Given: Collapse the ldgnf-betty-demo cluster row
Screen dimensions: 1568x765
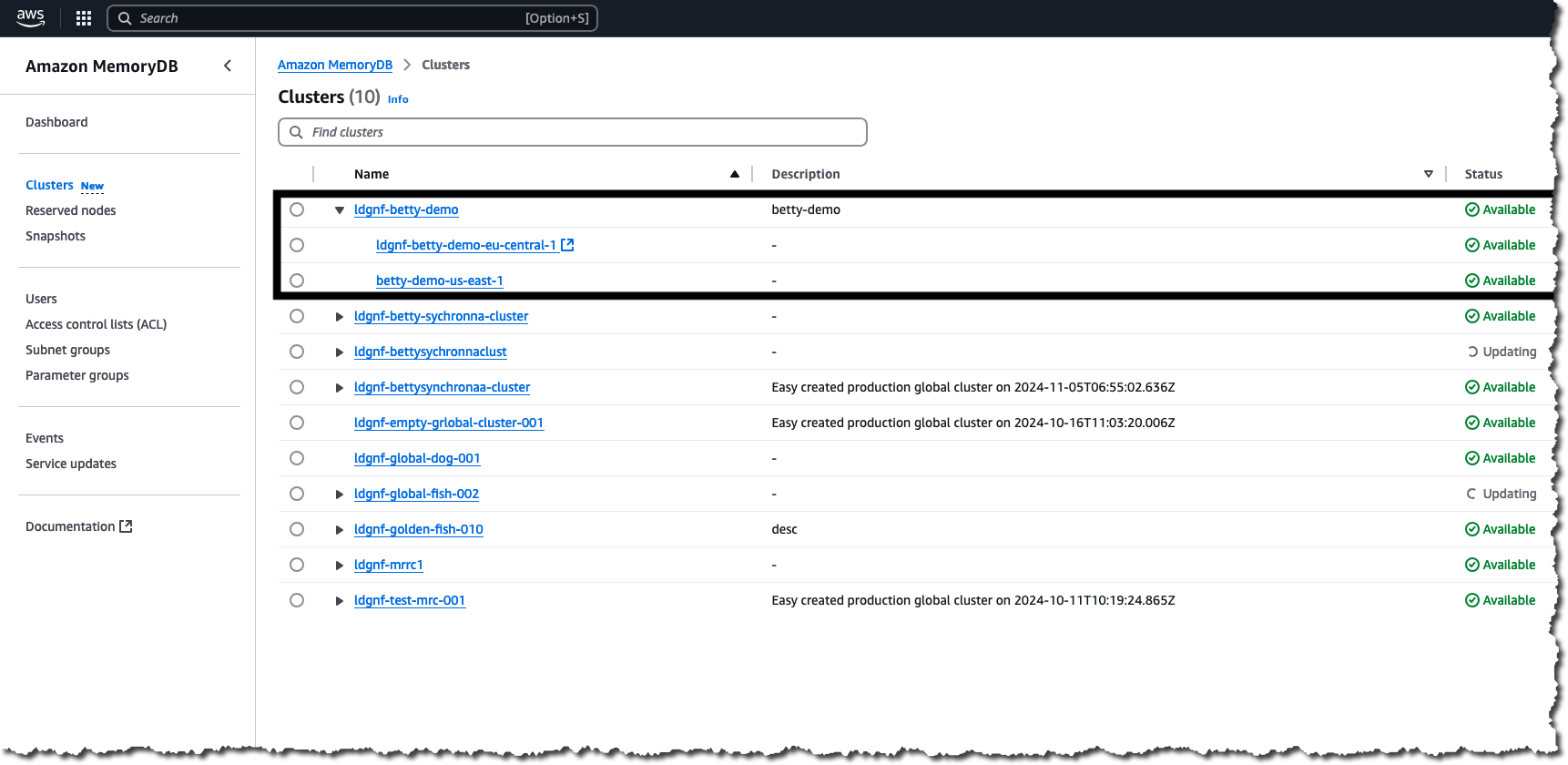Looking at the screenshot, I should 340,210.
